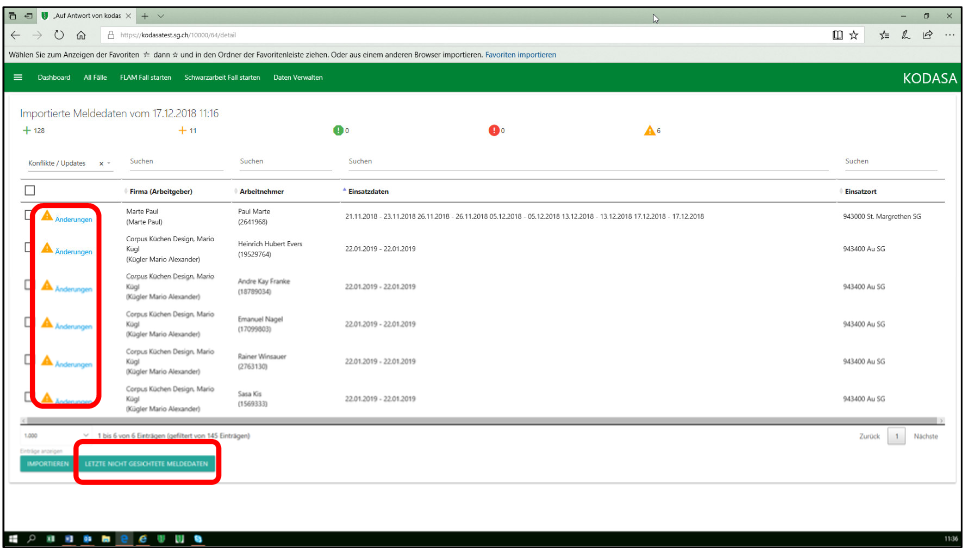
Task: Click the red error counter icon
Action: pos(495,131)
